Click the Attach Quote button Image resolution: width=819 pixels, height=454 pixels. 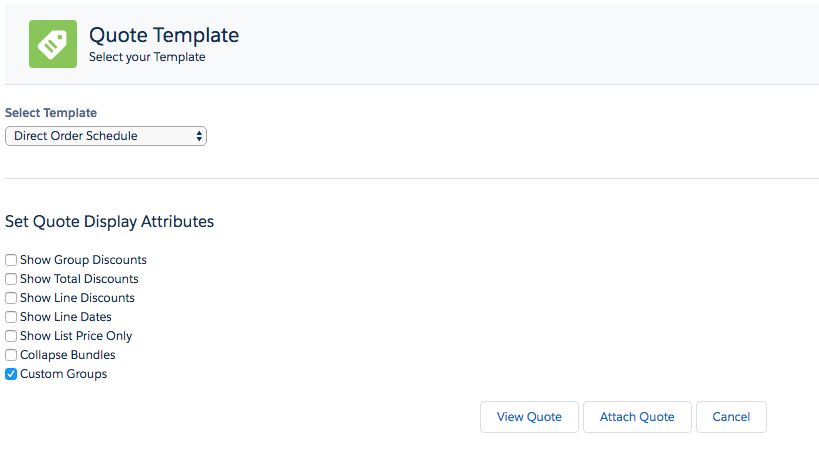point(637,417)
